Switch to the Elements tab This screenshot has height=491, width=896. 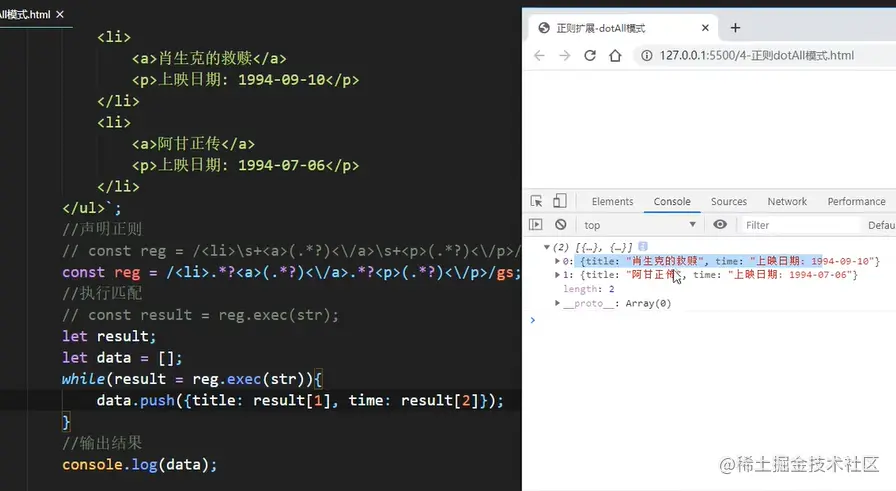[x=612, y=201]
